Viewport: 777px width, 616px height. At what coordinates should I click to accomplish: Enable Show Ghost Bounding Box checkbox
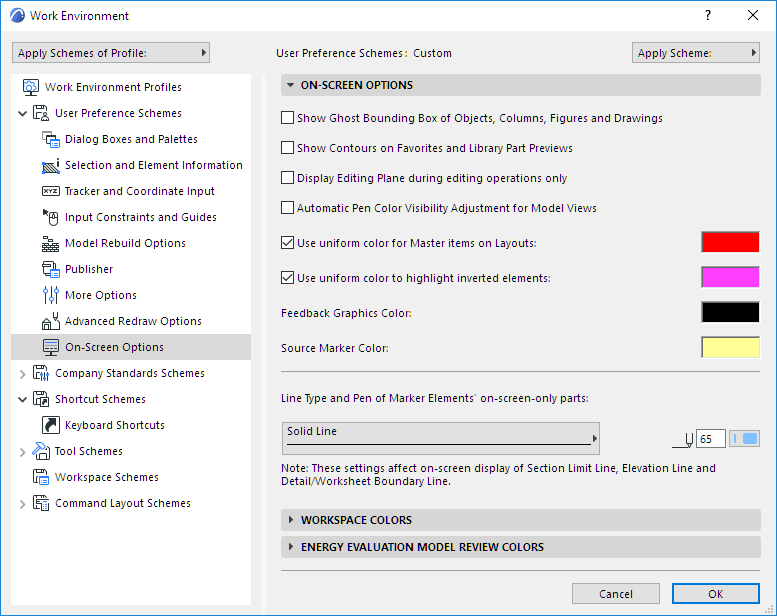pyautogui.click(x=287, y=118)
